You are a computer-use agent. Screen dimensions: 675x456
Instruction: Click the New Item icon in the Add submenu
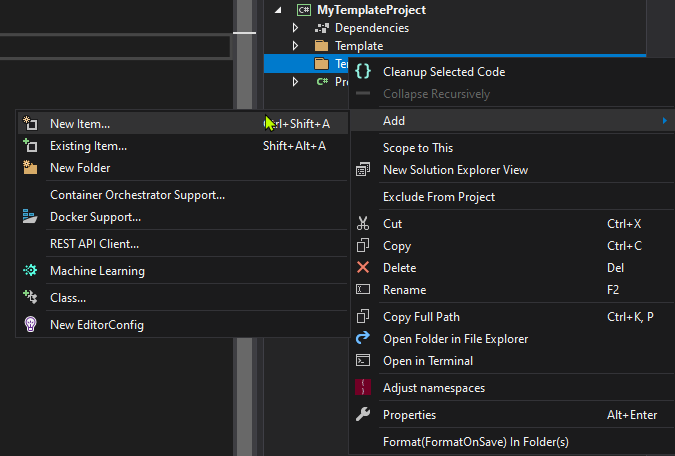(30, 124)
